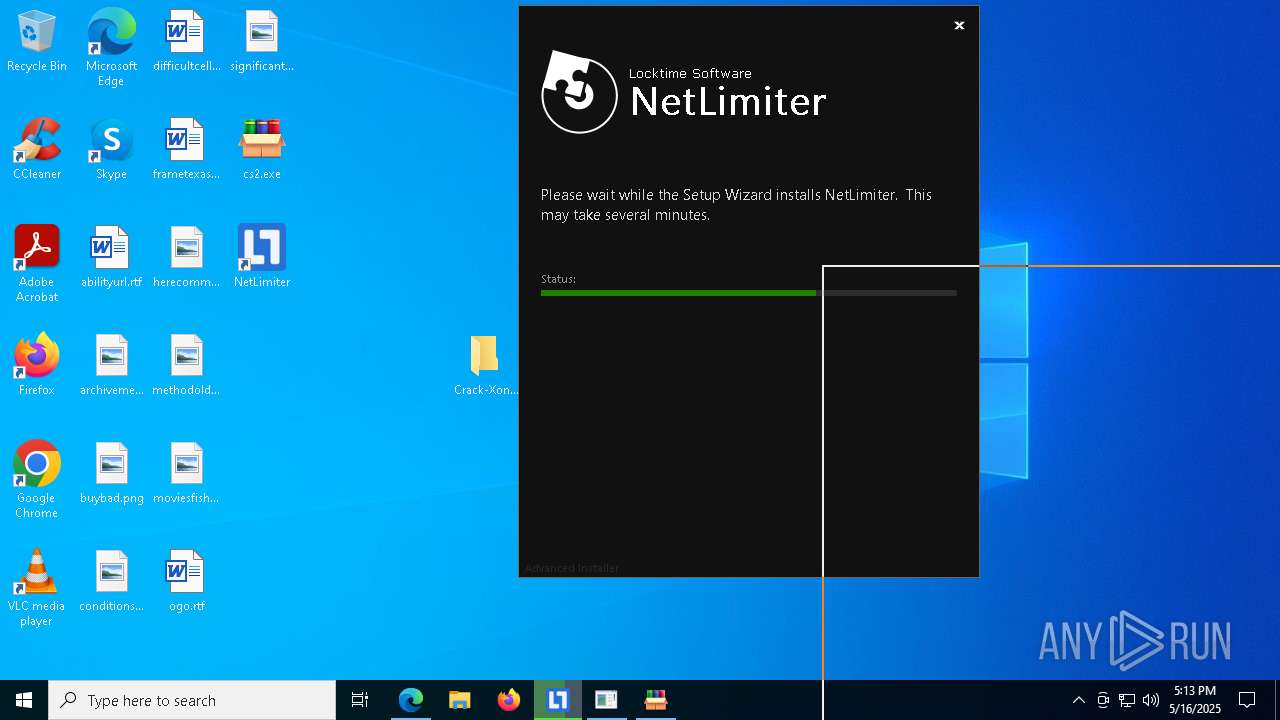Select the cs2.exe archive icon
Screen dimensions: 1280x720
point(262,150)
